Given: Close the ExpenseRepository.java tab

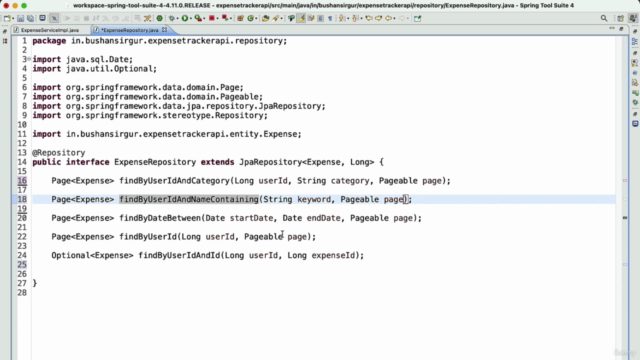Looking at the screenshot, I should (164, 30).
